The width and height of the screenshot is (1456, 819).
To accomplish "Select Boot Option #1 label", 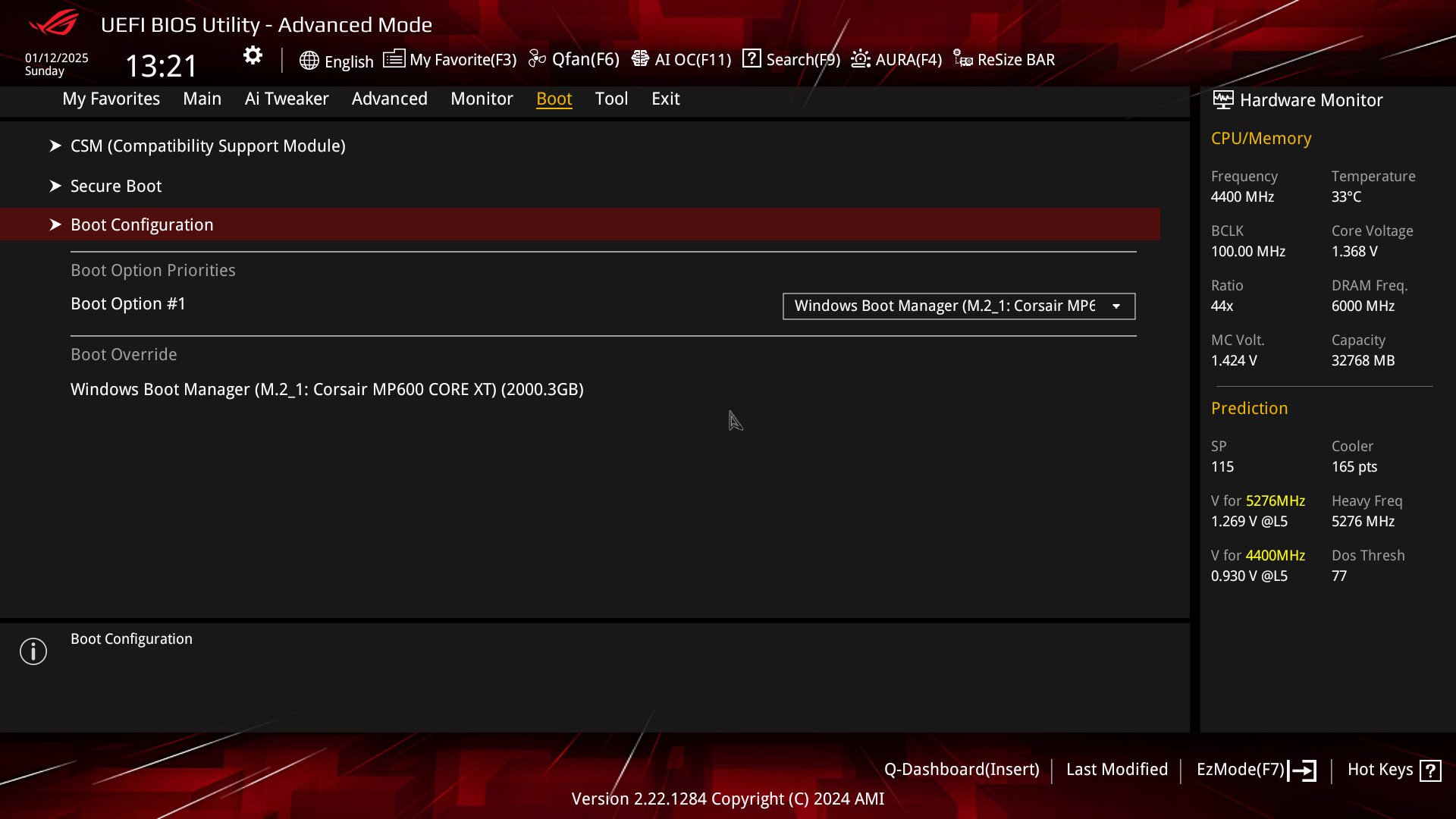I will pyautogui.click(x=128, y=304).
